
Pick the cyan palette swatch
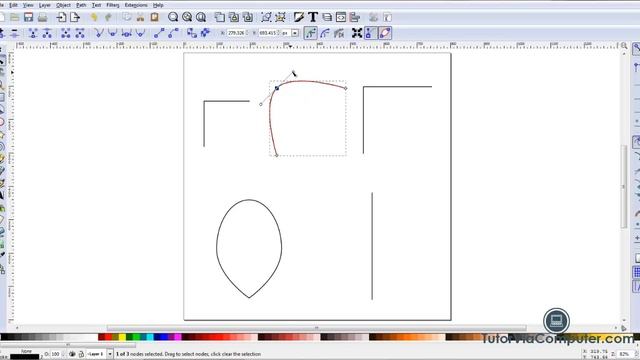[x=150, y=337]
